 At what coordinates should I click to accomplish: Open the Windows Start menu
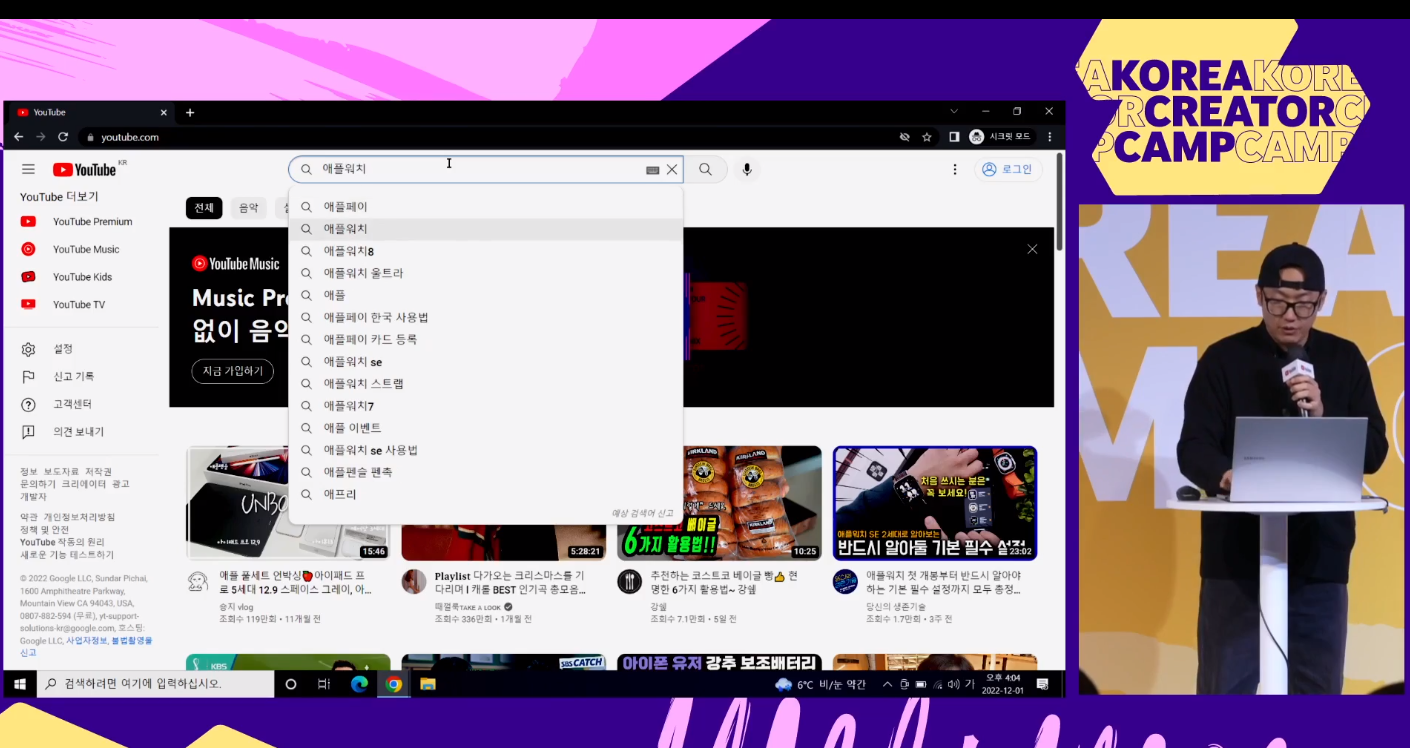[18, 684]
